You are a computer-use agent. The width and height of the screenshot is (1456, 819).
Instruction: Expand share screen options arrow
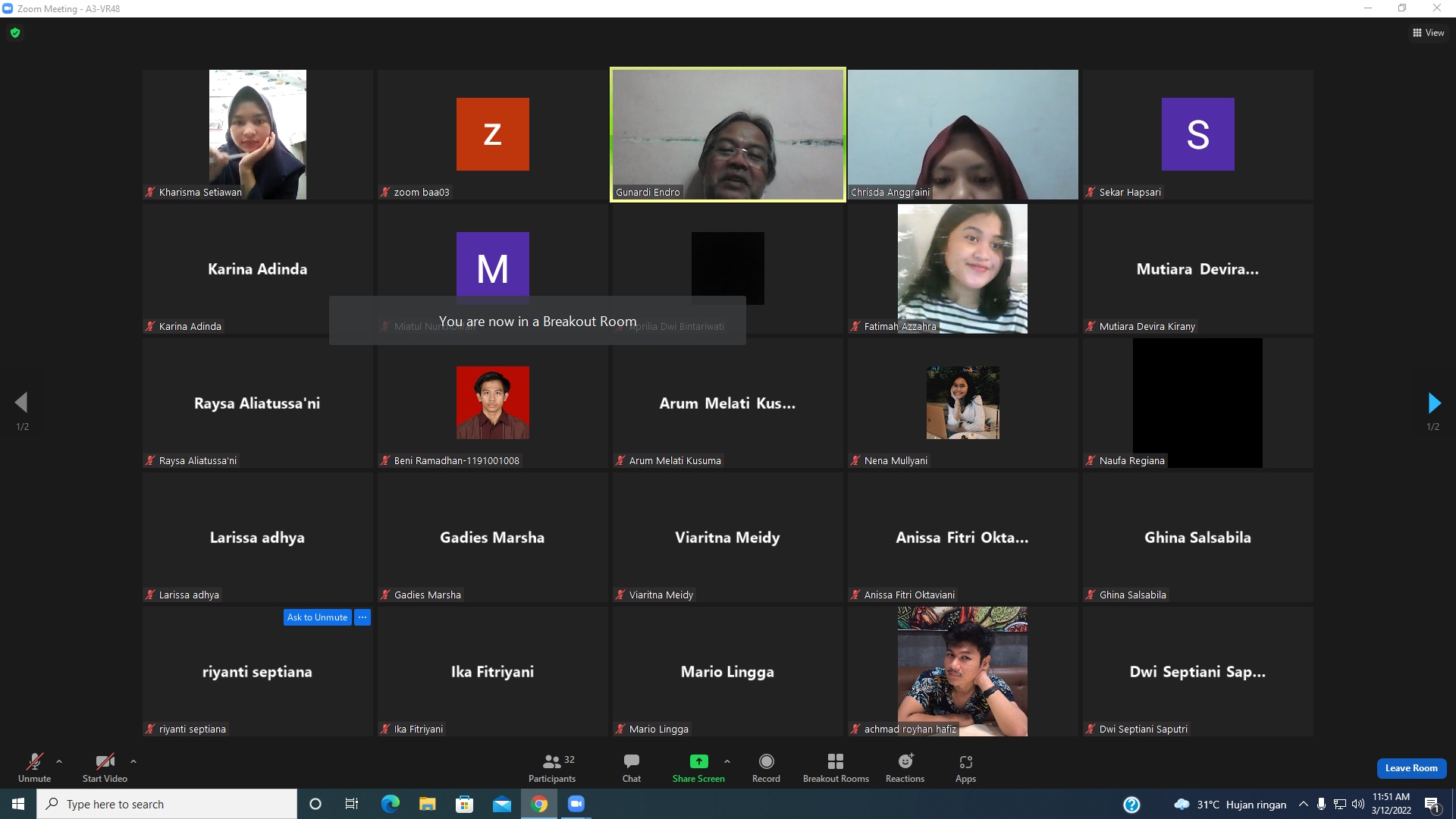coord(727,761)
